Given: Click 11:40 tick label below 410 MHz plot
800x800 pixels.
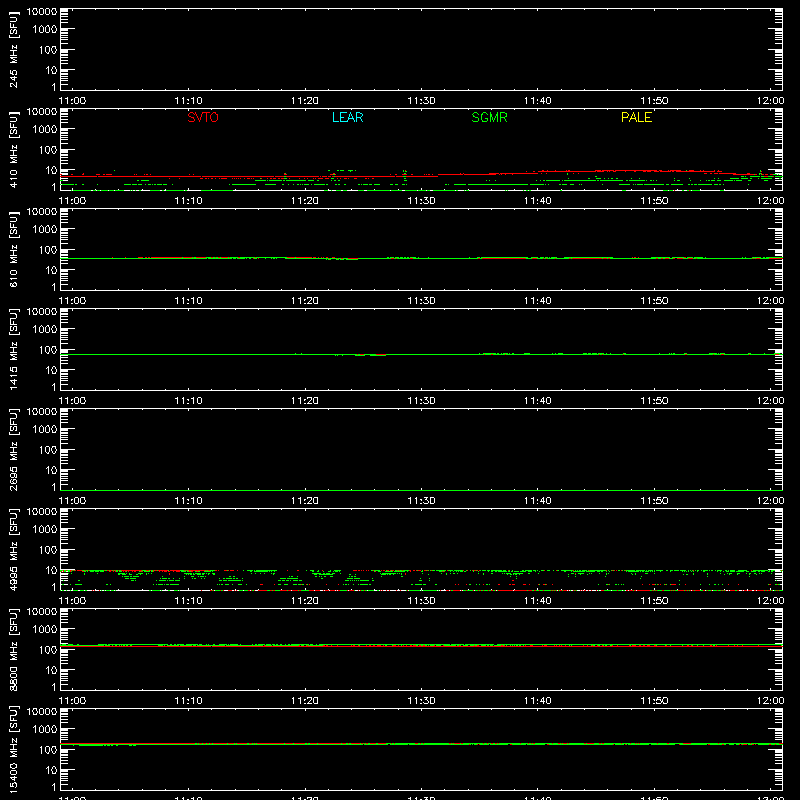Looking at the screenshot, I should click(x=538, y=201).
